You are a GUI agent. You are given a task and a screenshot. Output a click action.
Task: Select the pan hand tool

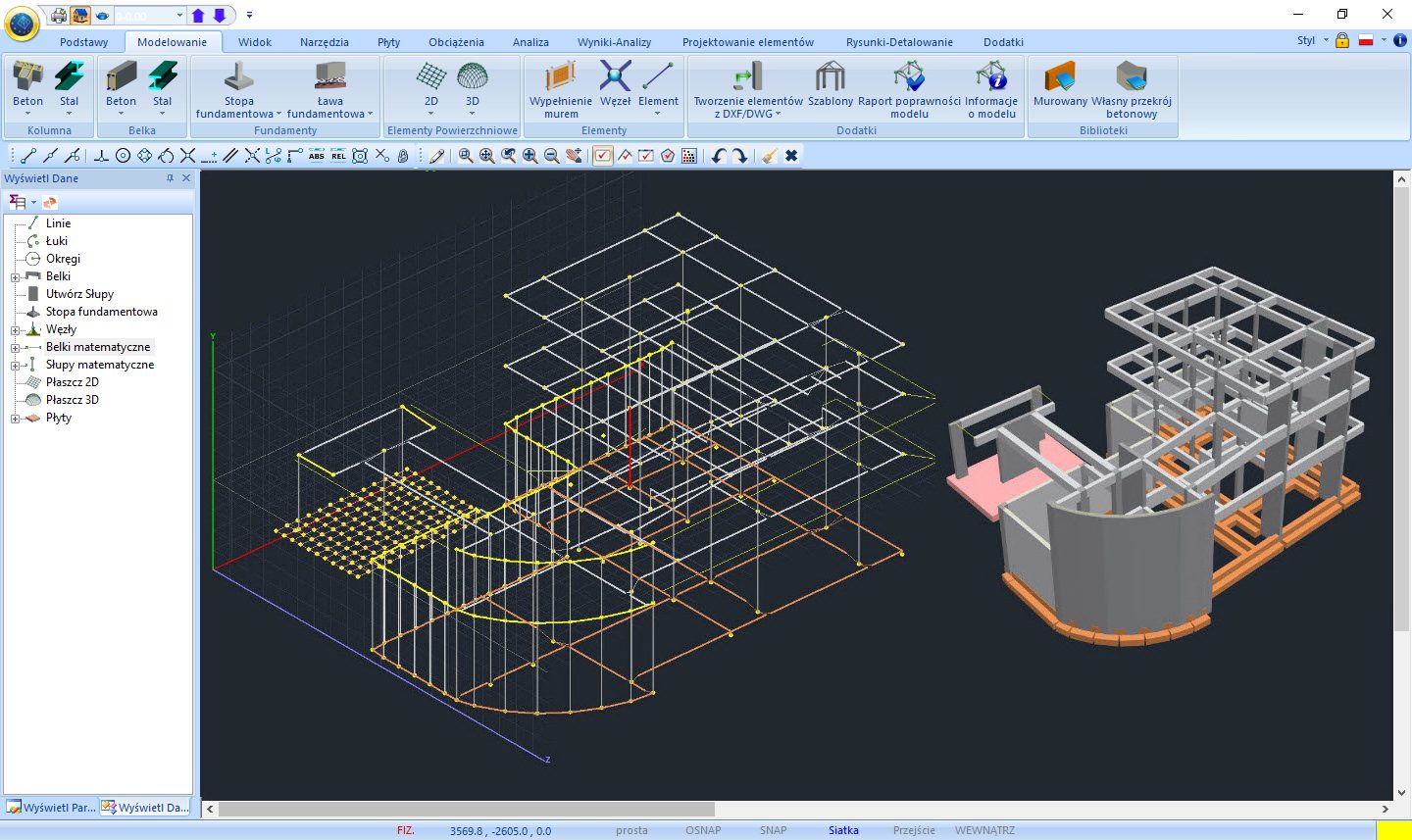pos(574,156)
